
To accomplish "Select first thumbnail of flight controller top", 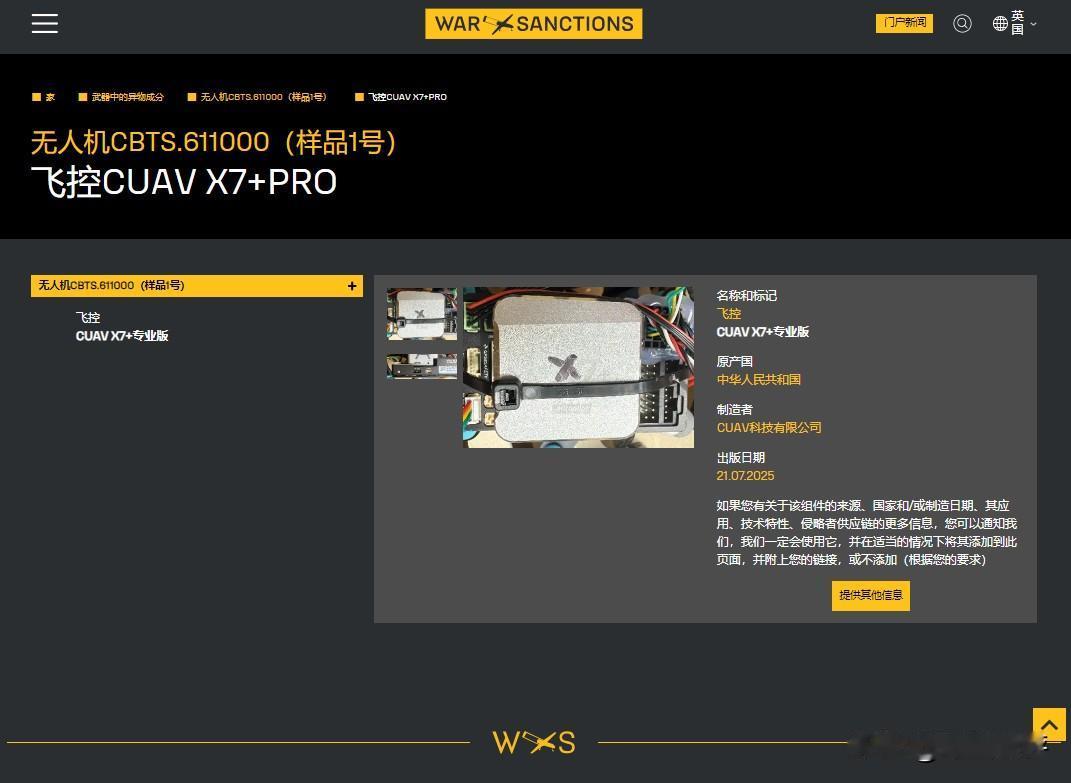I will pos(421,314).
